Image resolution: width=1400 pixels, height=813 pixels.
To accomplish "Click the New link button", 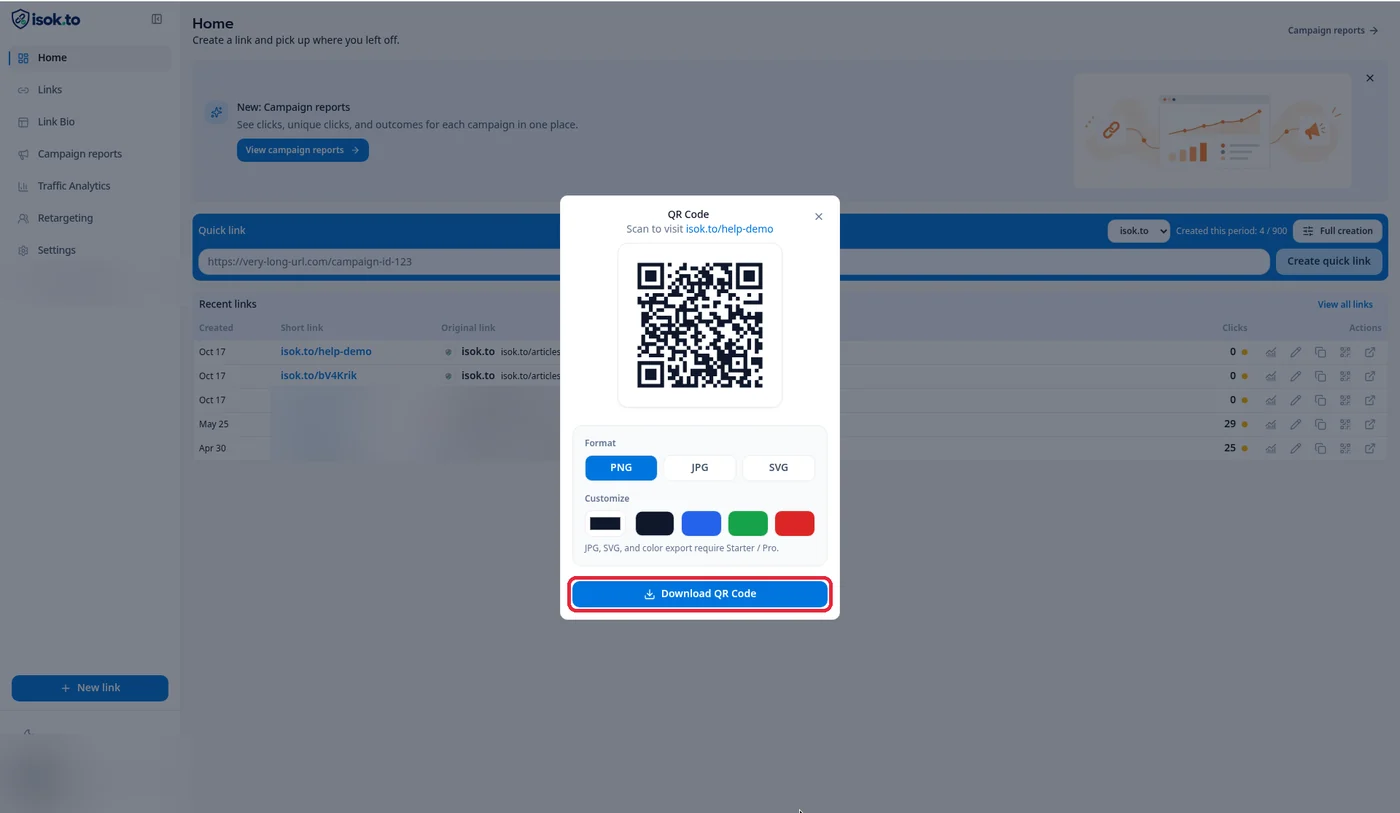I will [x=90, y=688].
